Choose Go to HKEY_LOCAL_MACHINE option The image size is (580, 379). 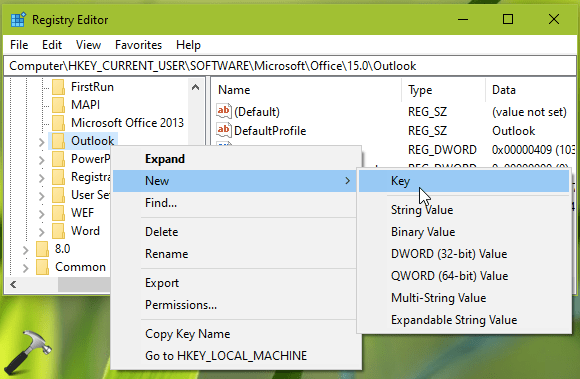tap(235, 356)
